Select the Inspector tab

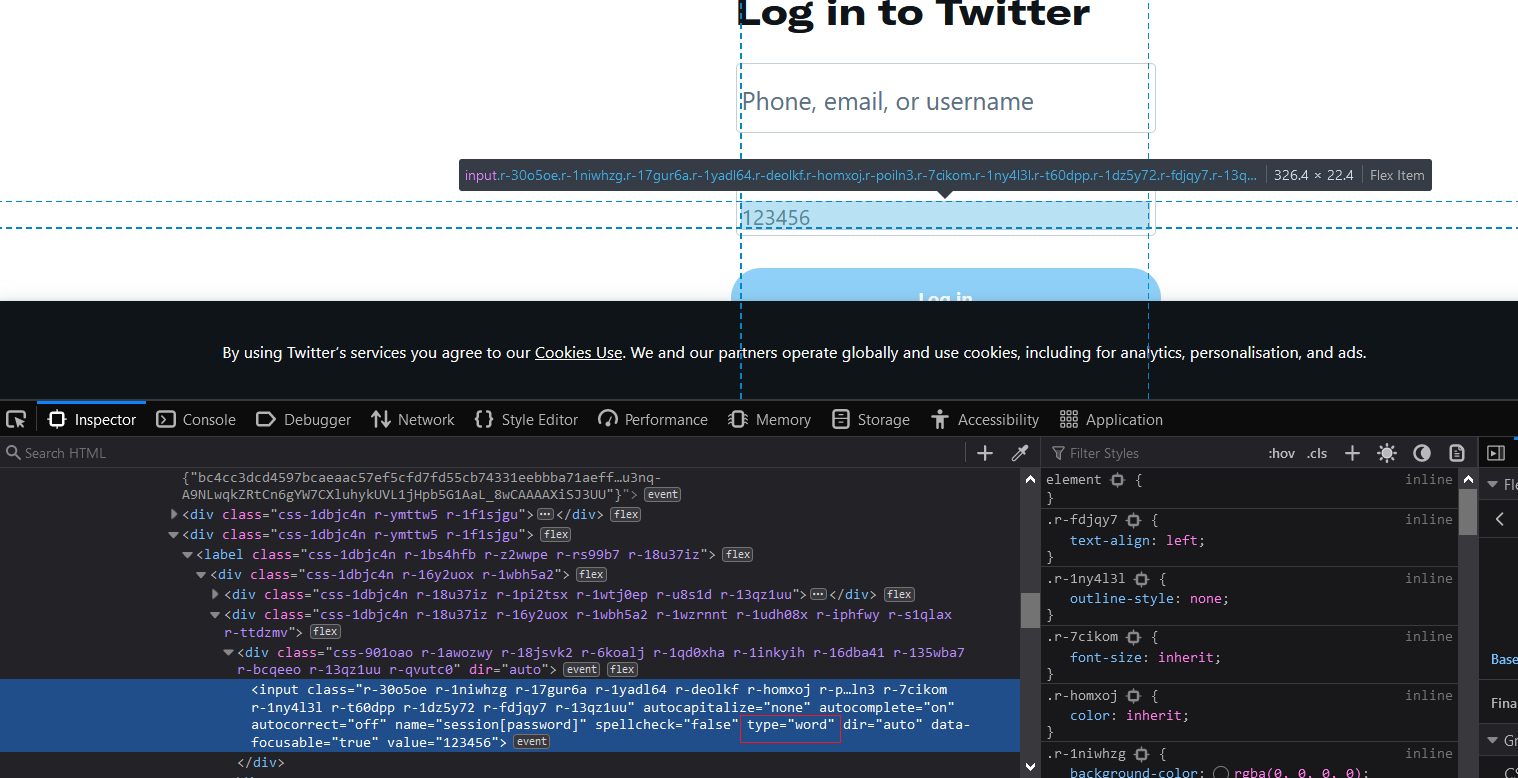click(x=92, y=419)
